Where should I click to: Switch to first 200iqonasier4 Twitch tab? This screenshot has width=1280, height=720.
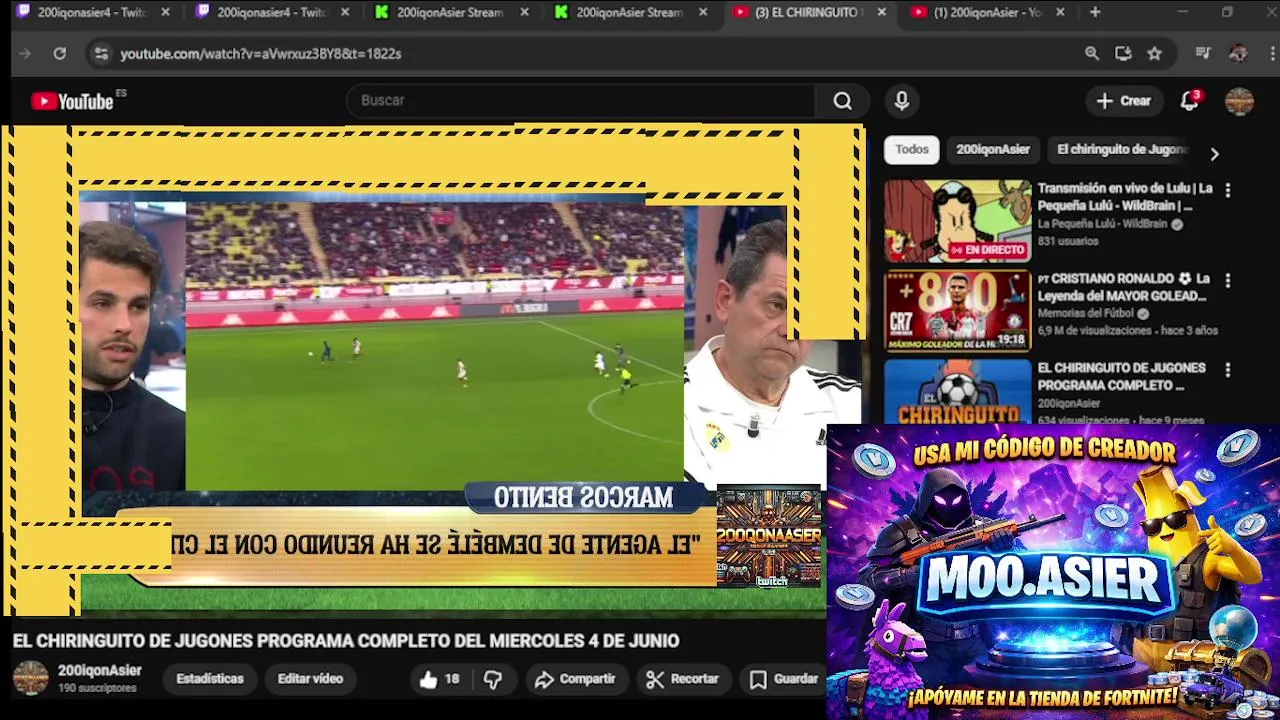[x=91, y=13]
